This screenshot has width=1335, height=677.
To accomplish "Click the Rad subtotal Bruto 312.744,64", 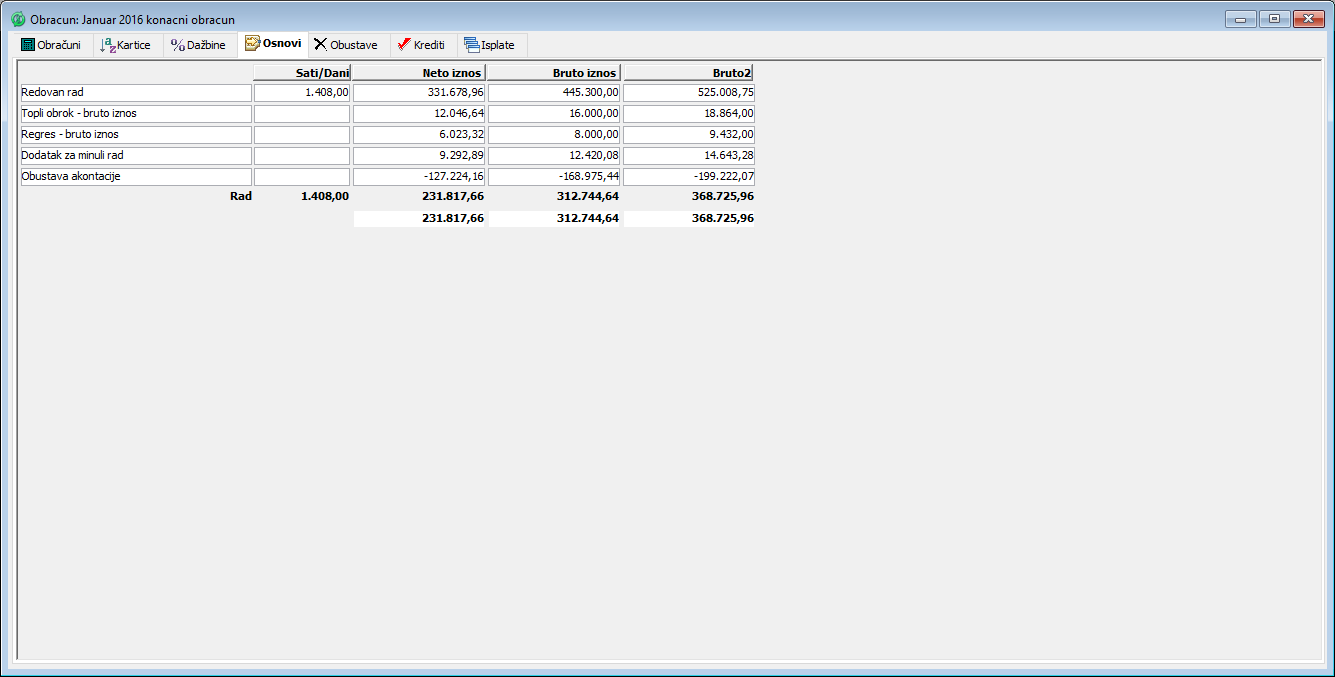I will (x=588, y=197).
